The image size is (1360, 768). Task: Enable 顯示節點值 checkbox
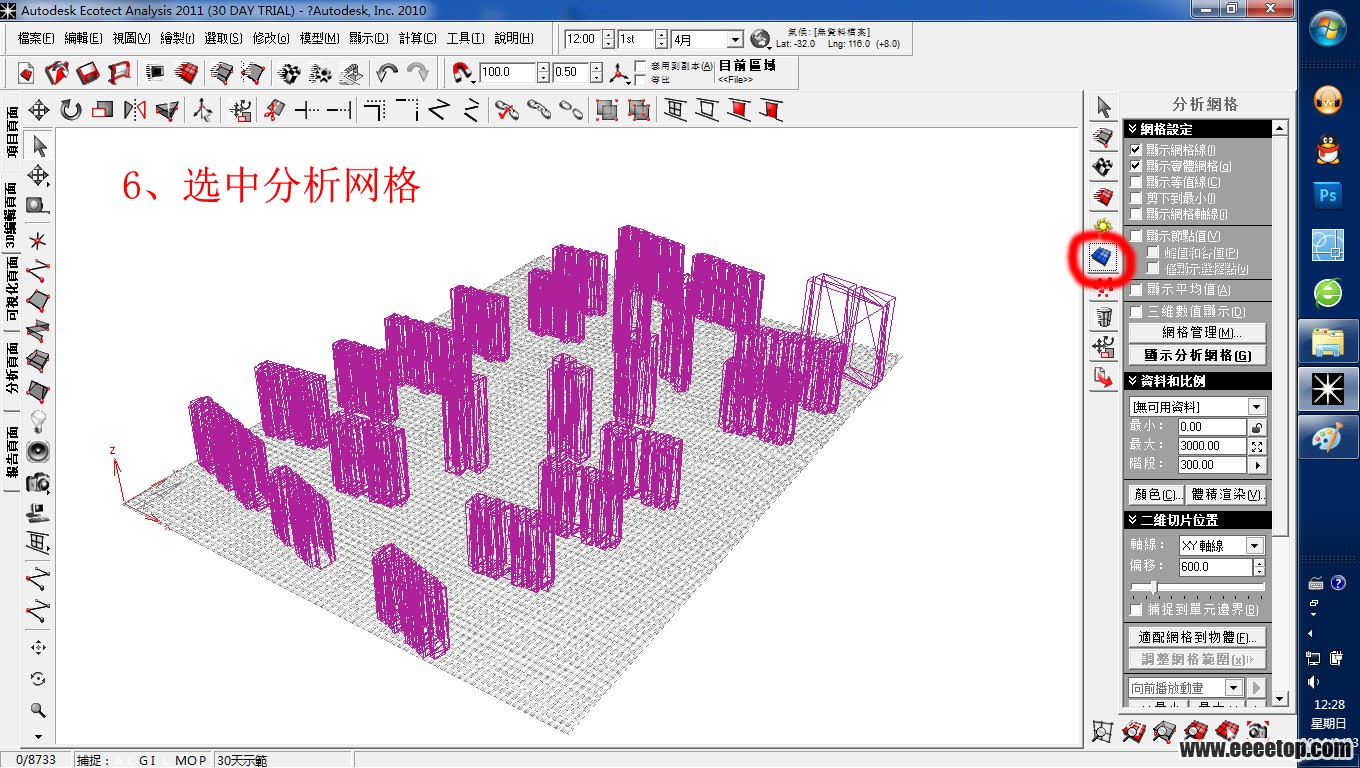click(1135, 236)
